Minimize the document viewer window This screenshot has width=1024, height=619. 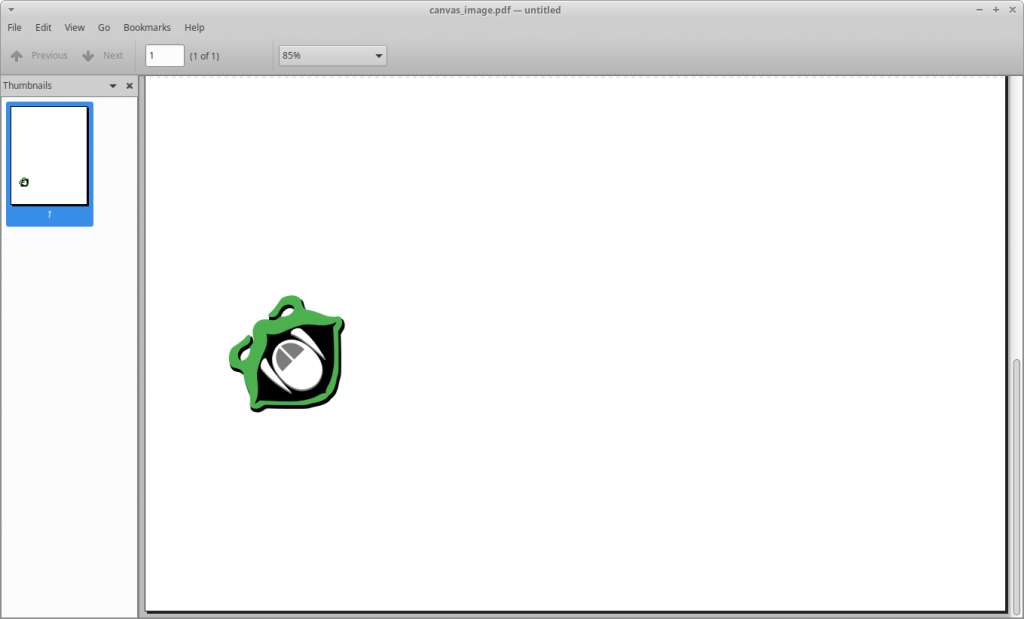(980, 10)
